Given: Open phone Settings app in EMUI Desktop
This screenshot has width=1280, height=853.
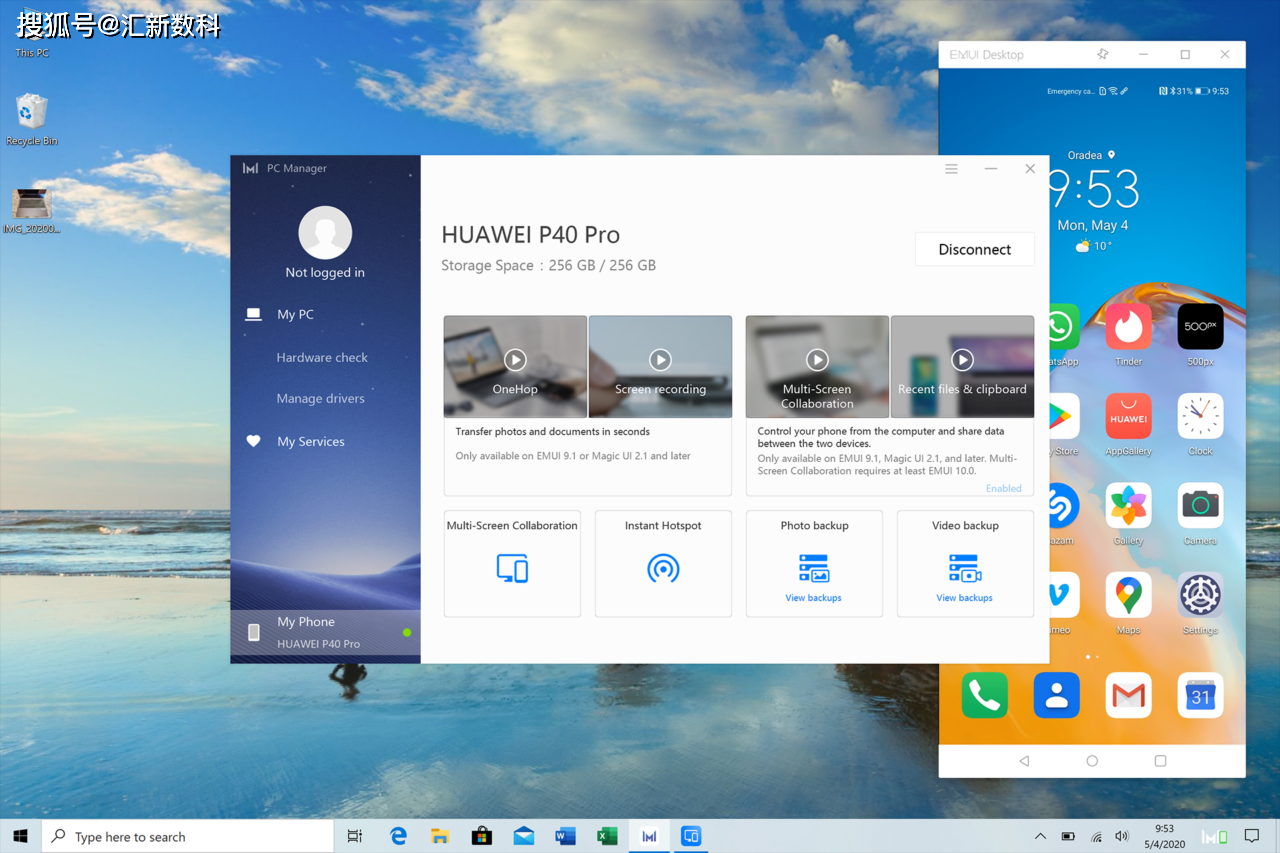Looking at the screenshot, I should (1200, 595).
